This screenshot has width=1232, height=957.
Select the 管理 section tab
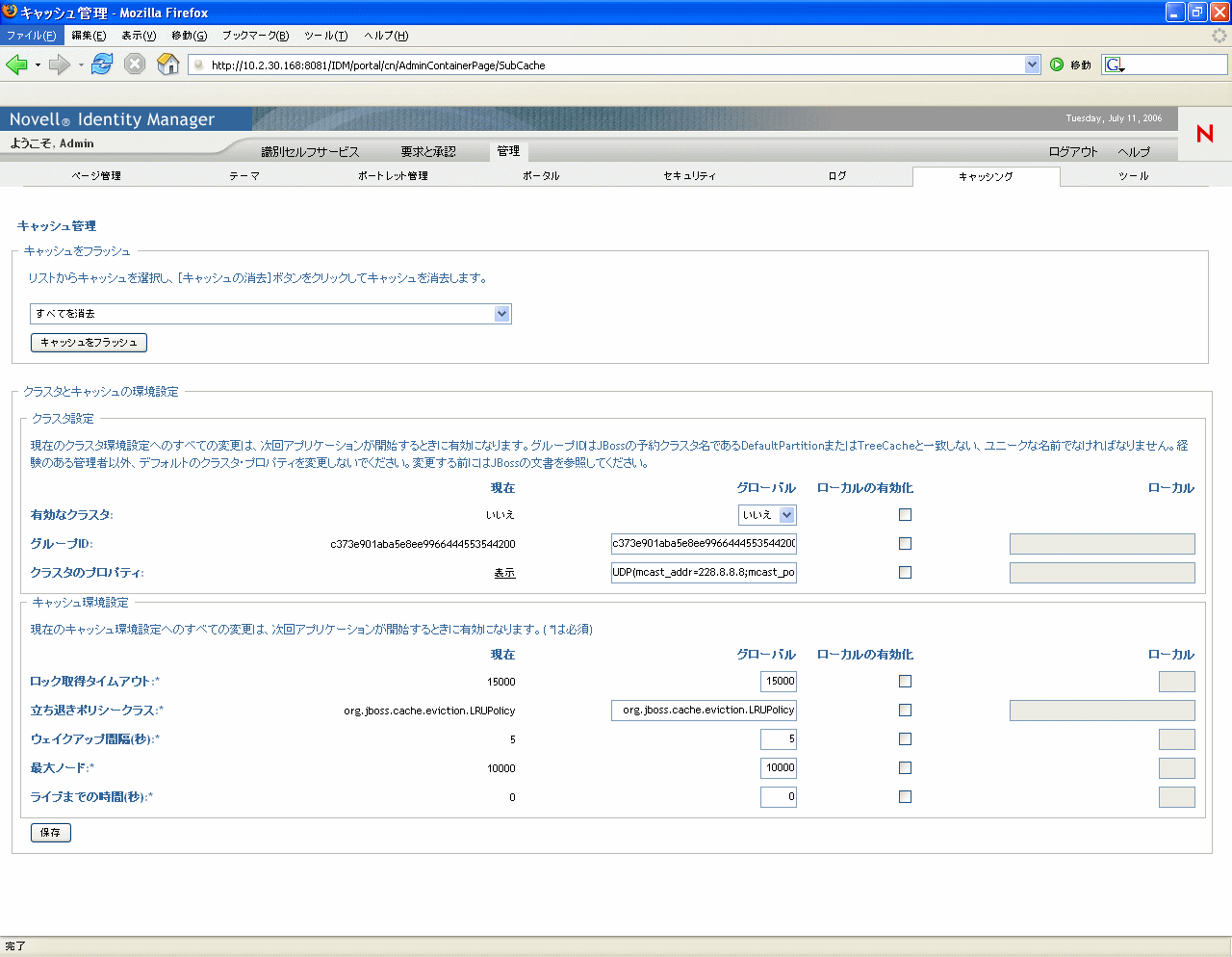[x=509, y=151]
